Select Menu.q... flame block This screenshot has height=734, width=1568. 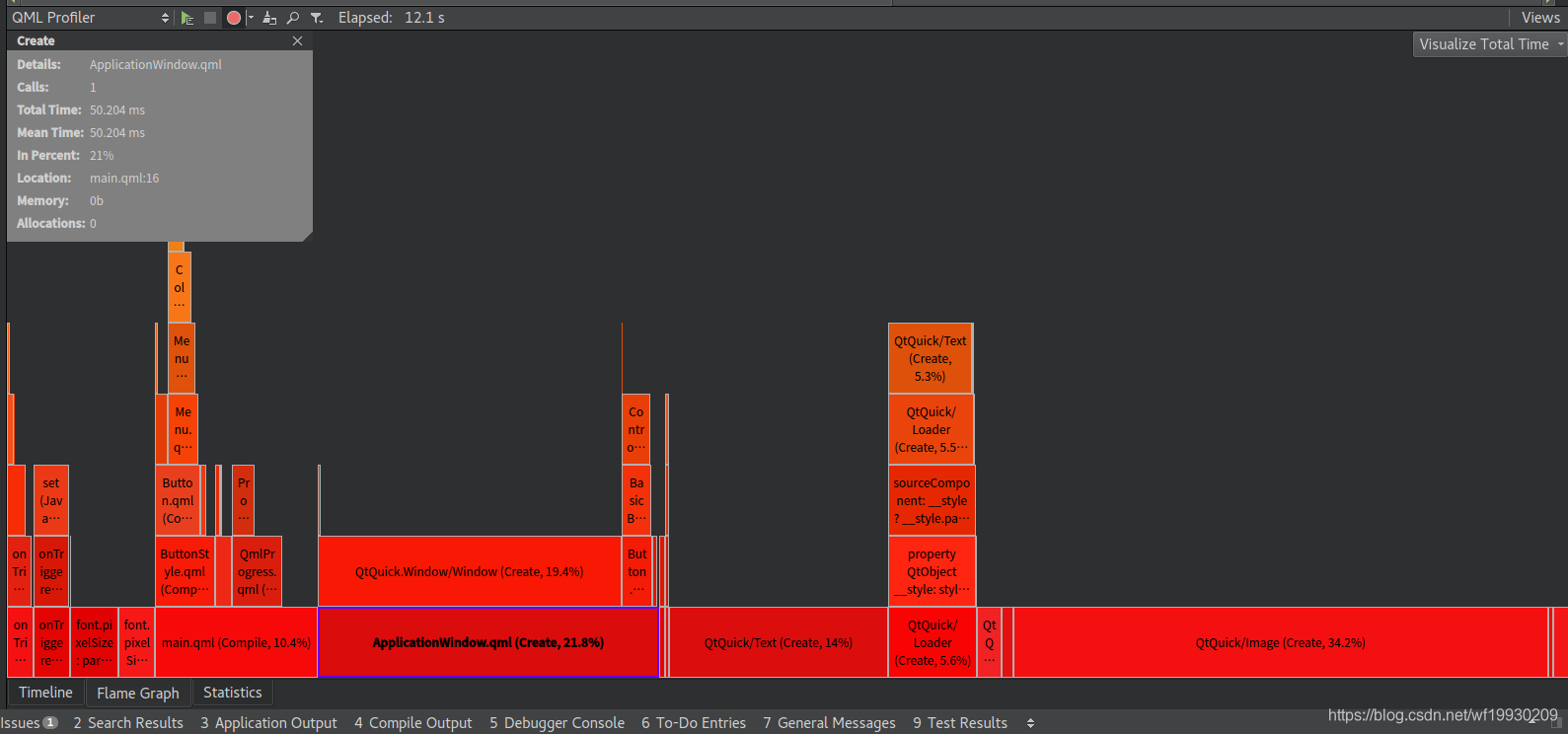pyautogui.click(x=184, y=429)
